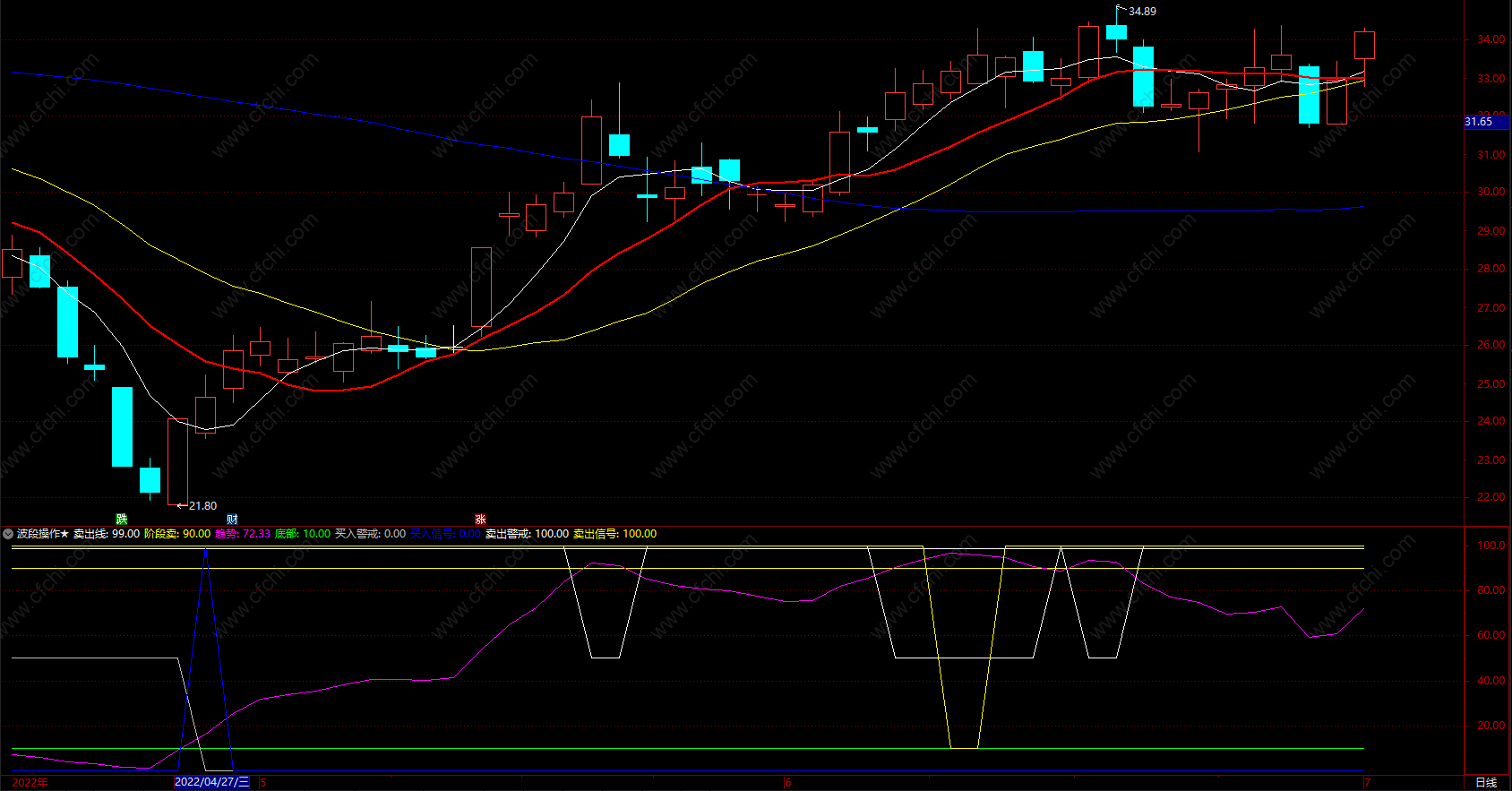
Task: Select the 买入信号: 0.00 readout
Action: coord(445,534)
